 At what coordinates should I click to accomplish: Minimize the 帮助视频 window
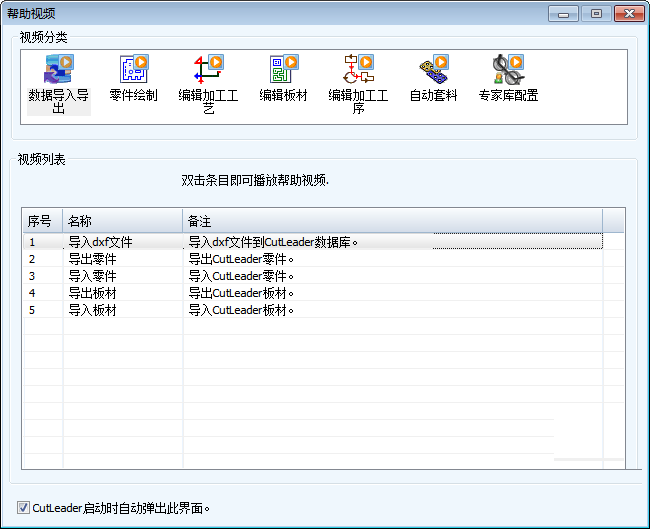(x=562, y=13)
